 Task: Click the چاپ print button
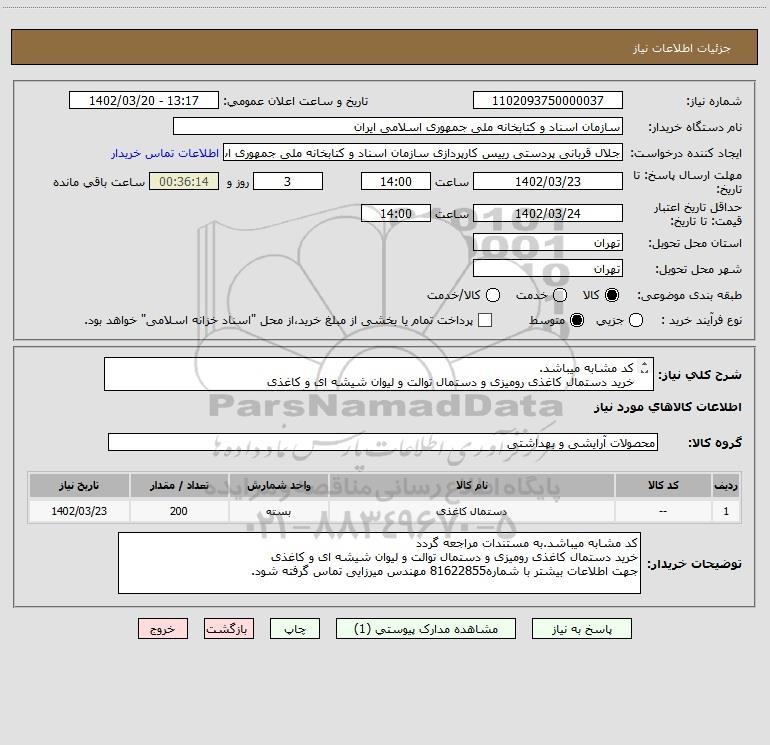(295, 629)
